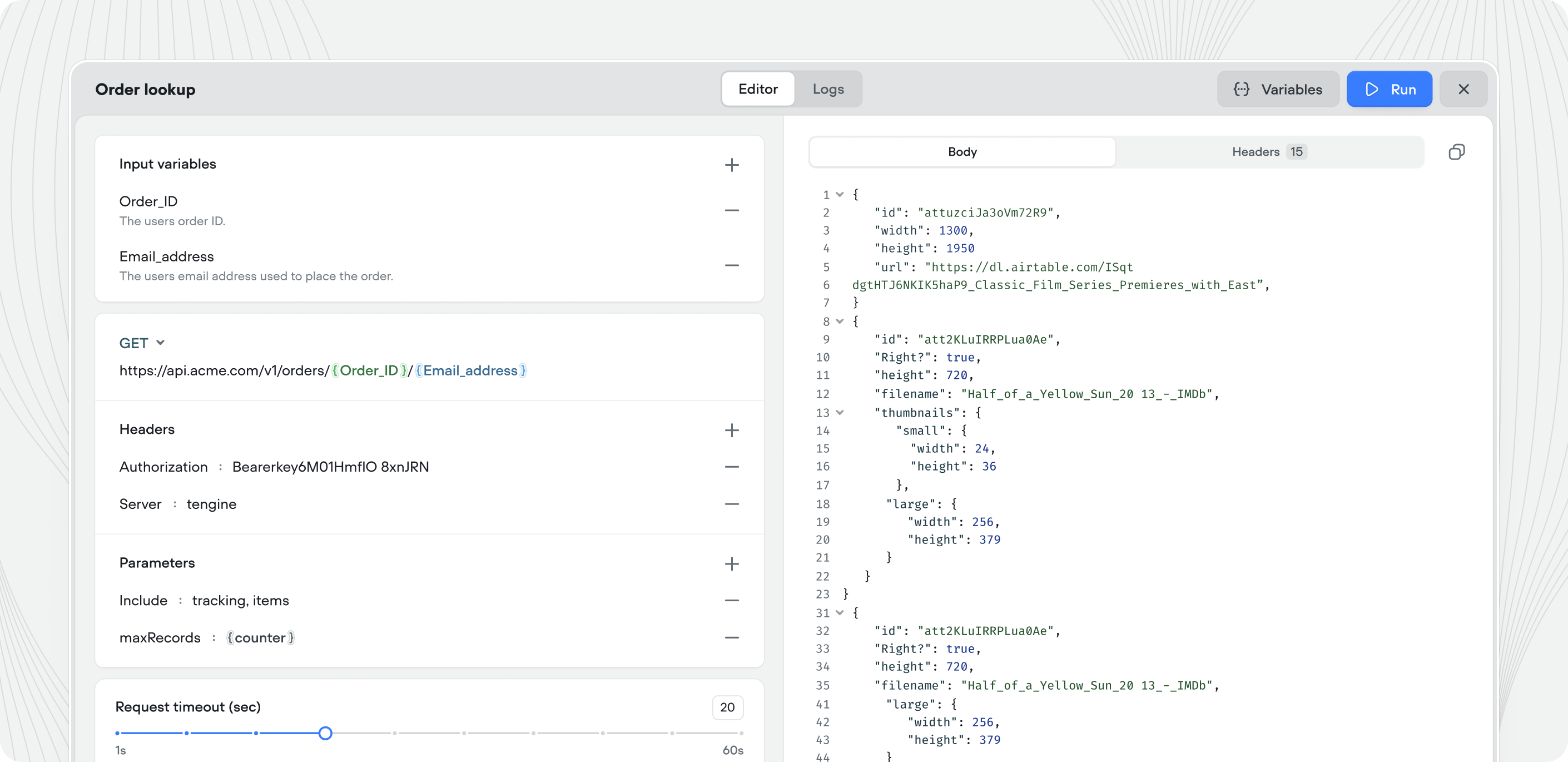
Task: Collapse the first JSON object on line 1
Action: [x=841, y=194]
